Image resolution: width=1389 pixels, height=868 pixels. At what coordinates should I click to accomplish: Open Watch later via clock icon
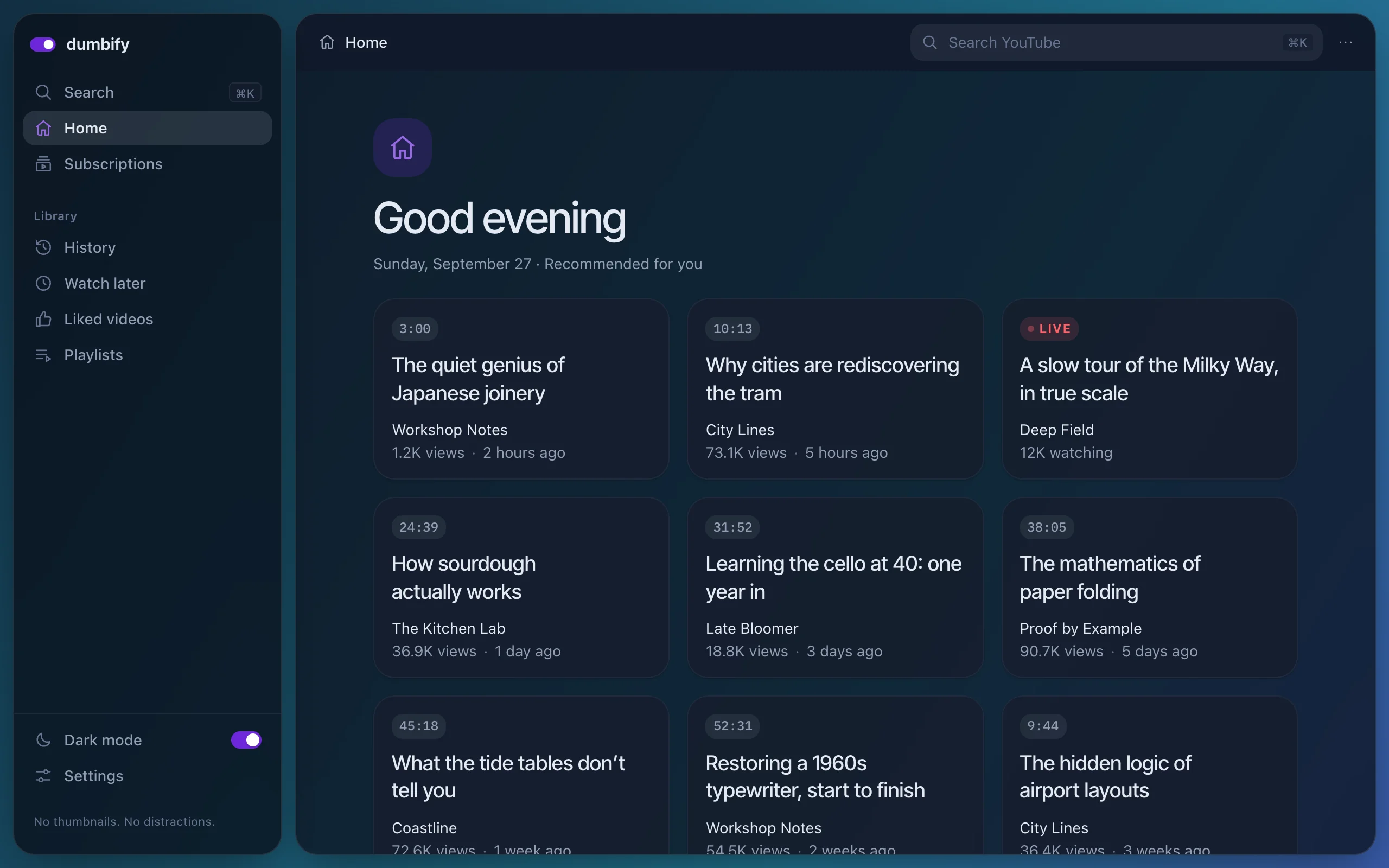[x=43, y=284]
